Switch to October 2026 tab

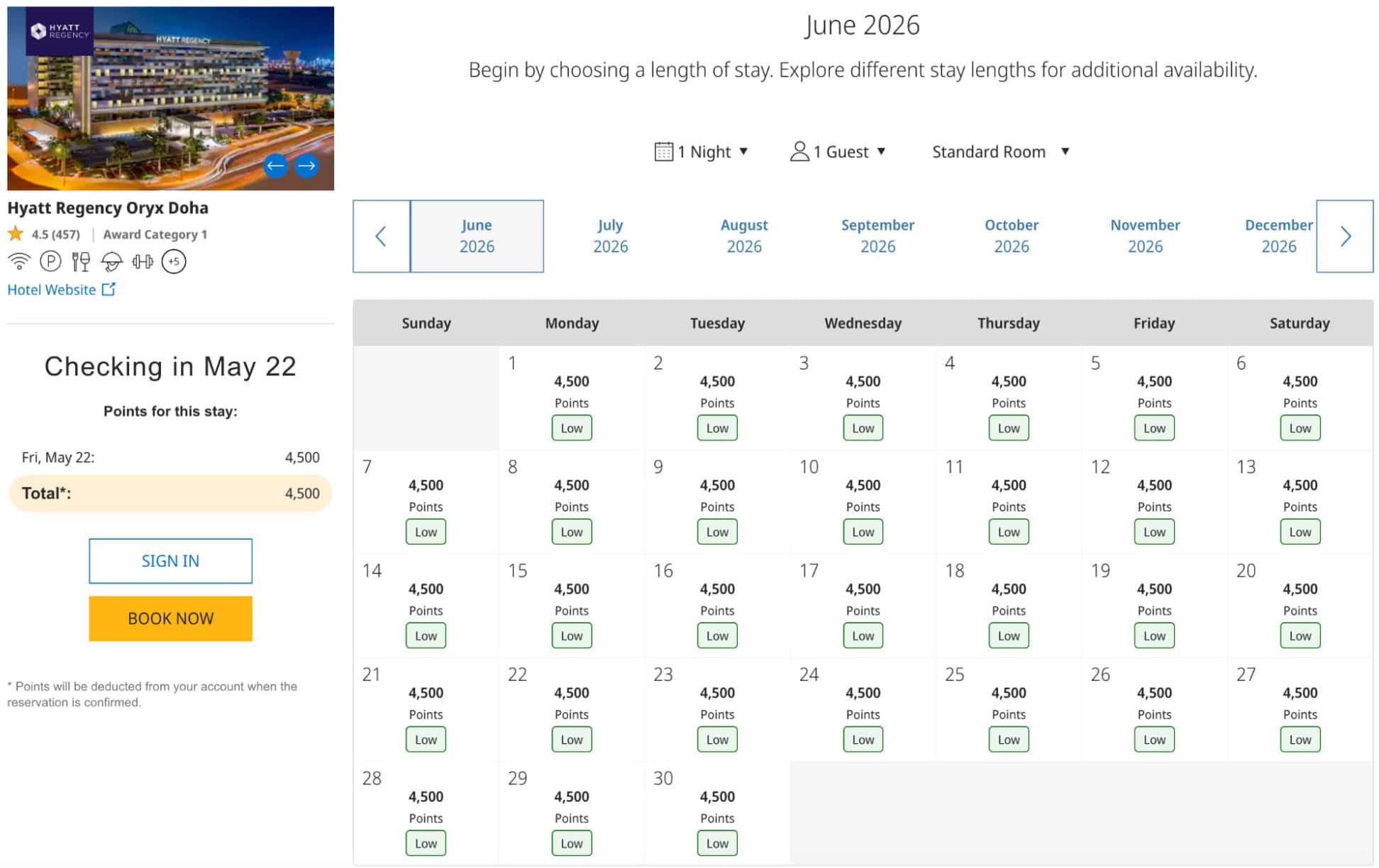pyautogui.click(x=1012, y=236)
